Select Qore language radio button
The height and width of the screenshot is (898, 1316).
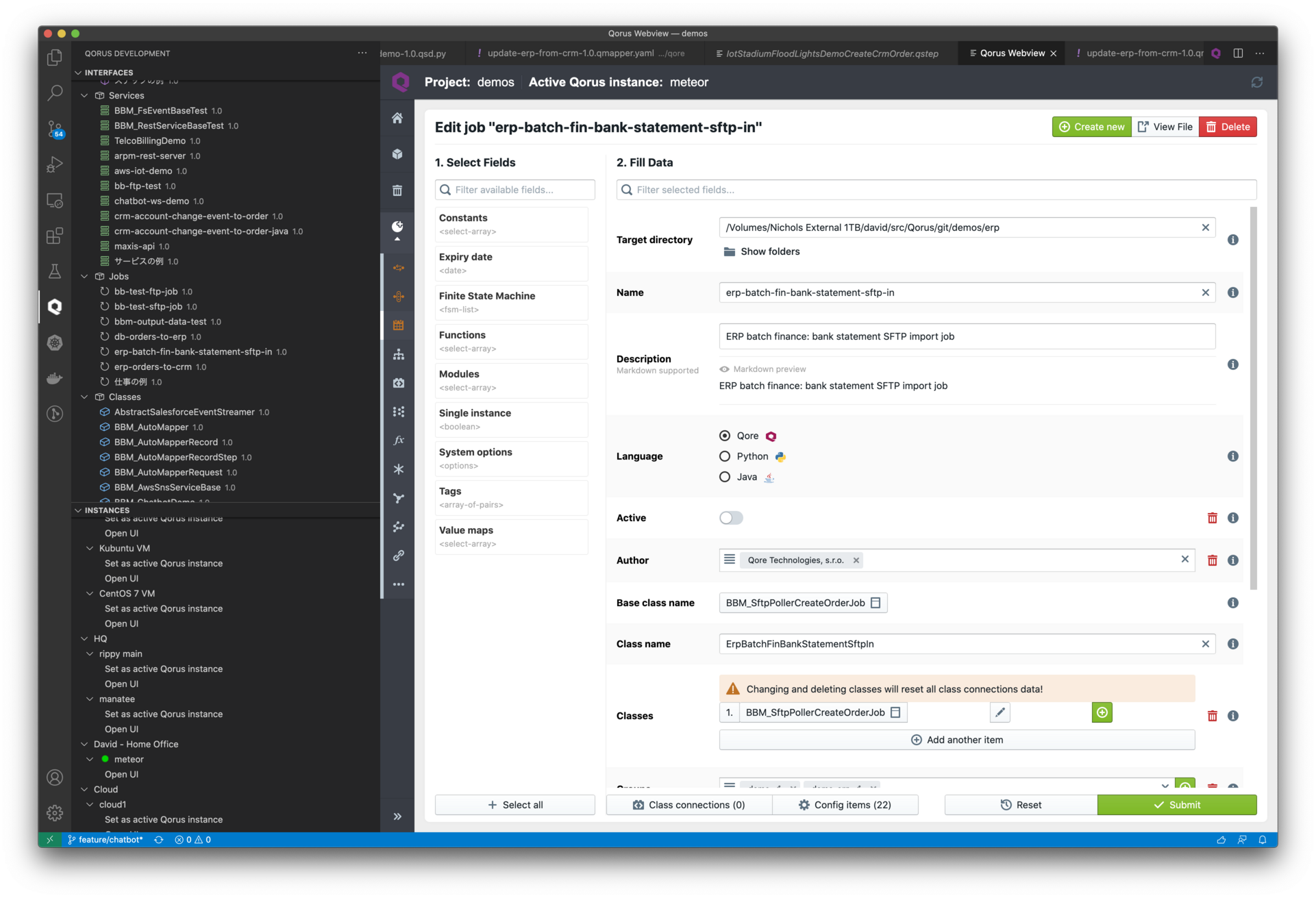click(724, 436)
